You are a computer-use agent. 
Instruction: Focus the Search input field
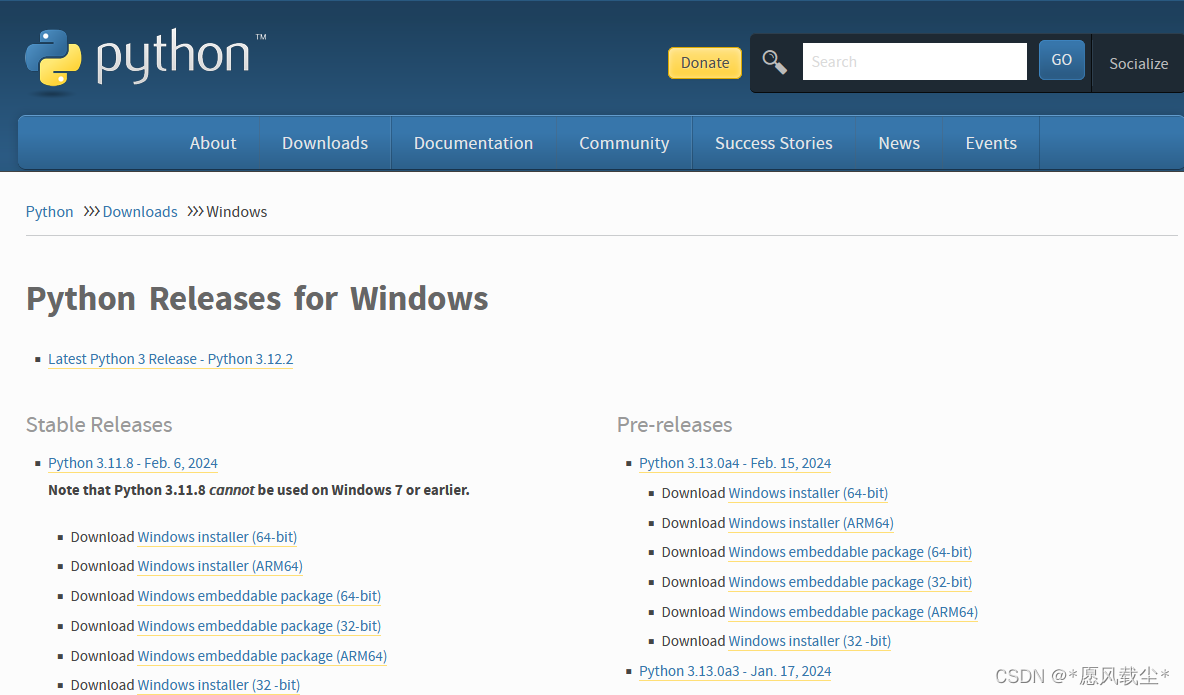(x=914, y=61)
